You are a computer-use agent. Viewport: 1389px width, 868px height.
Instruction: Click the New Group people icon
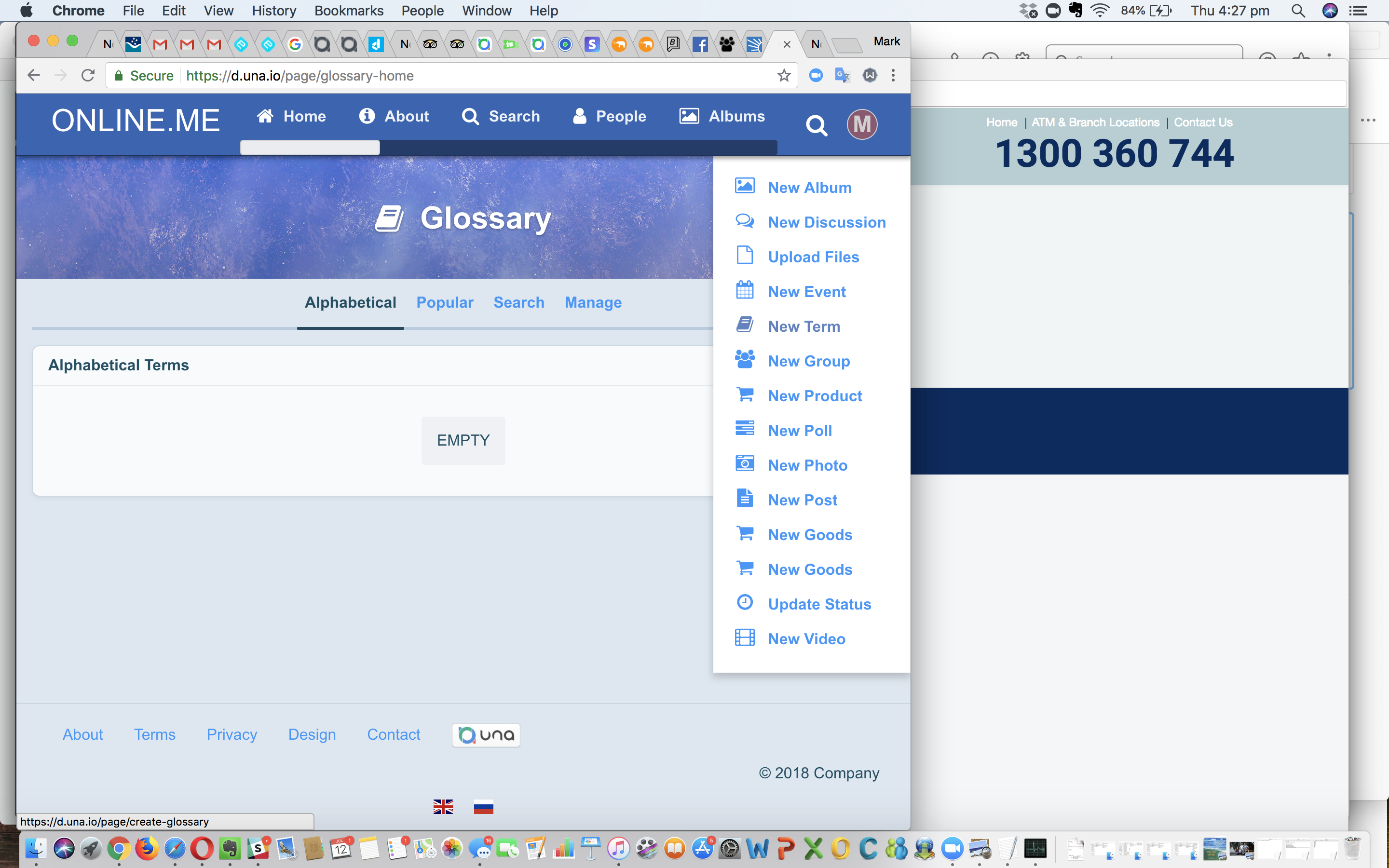coord(745,360)
